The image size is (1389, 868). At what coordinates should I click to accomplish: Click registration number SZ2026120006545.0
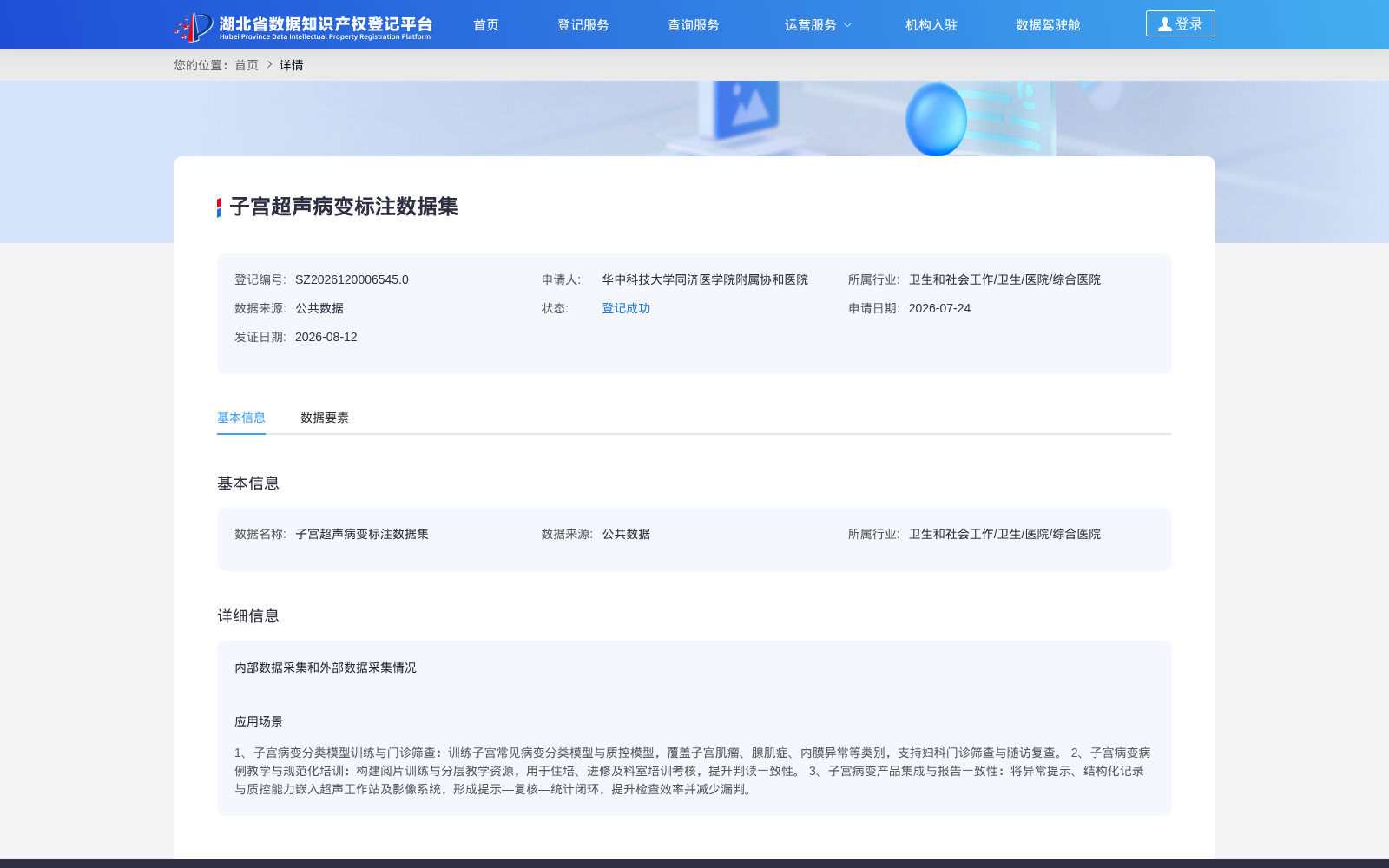(352, 279)
